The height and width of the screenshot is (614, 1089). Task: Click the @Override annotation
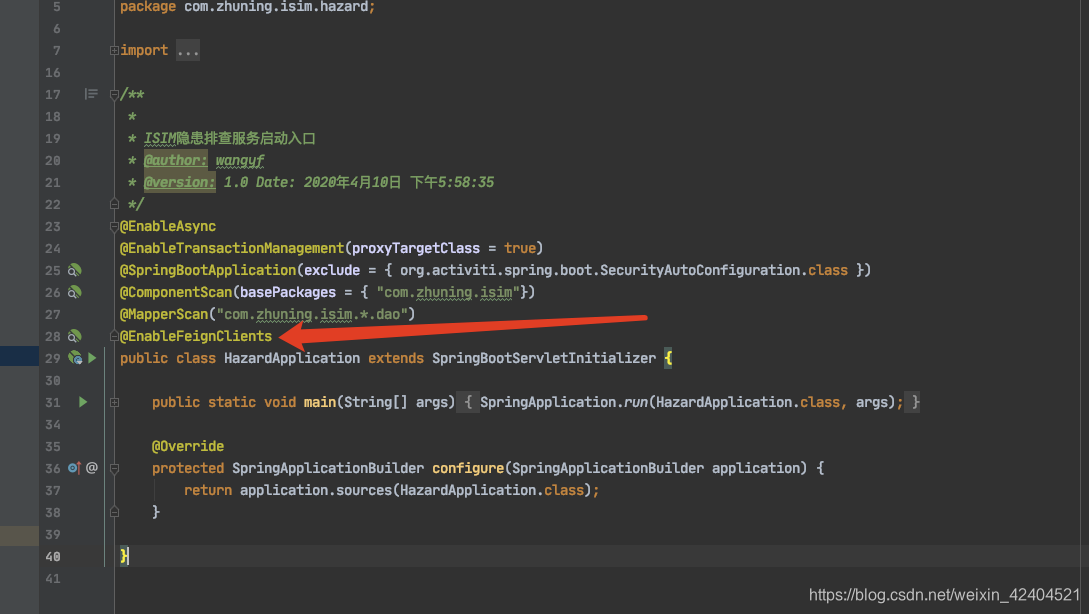tap(188, 447)
